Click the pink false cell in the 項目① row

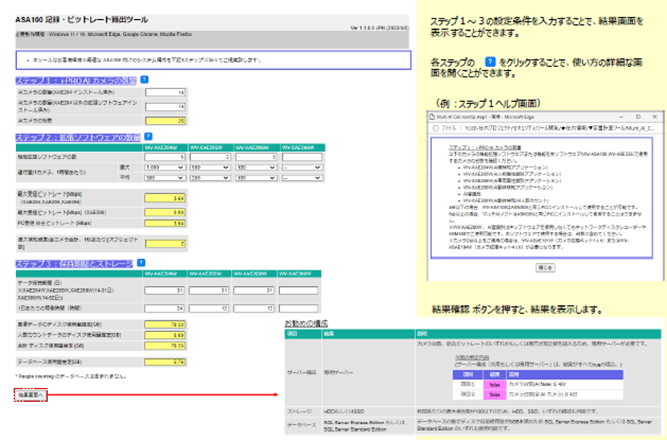click(494, 385)
